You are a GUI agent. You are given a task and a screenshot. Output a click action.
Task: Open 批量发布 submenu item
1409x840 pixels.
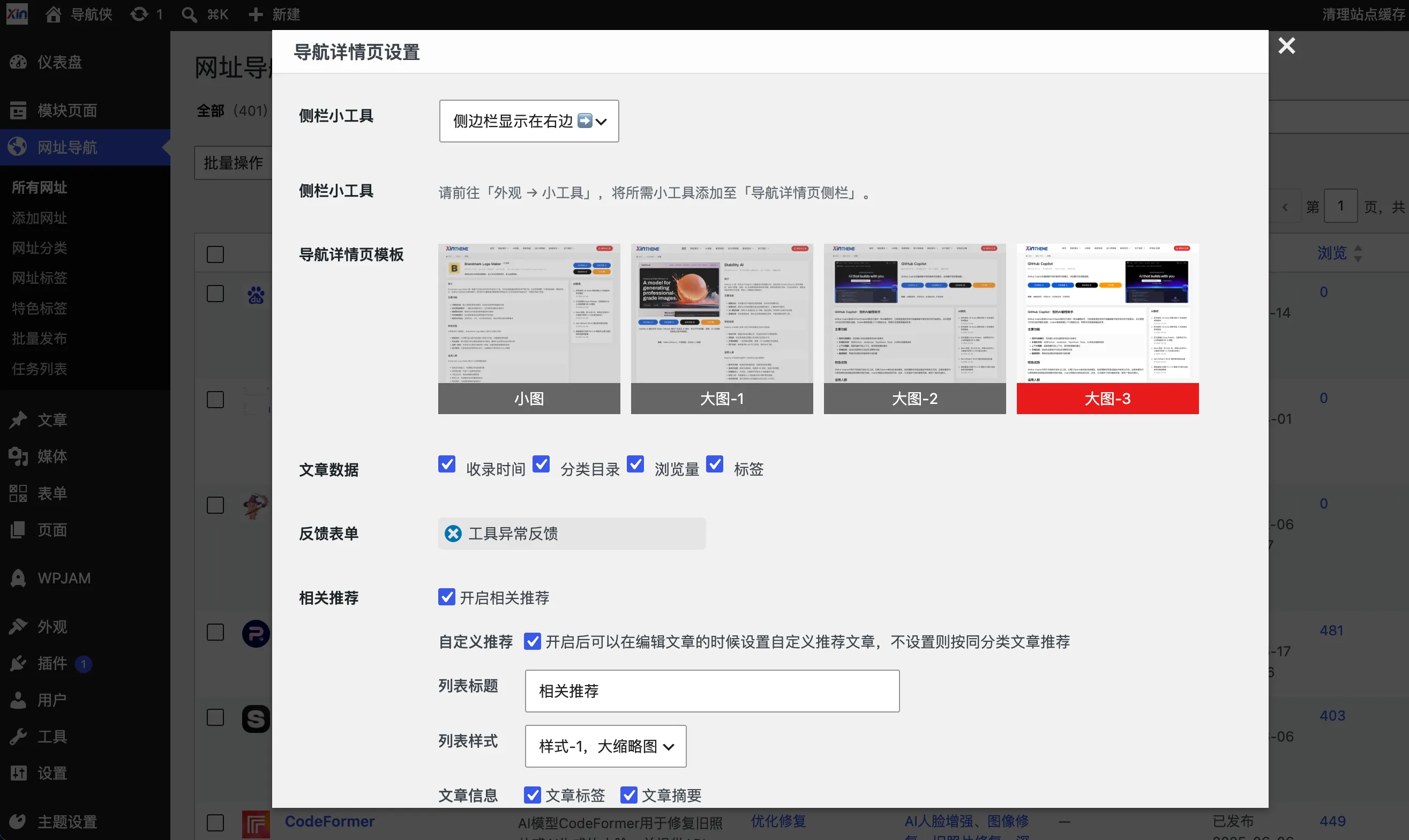(40, 339)
